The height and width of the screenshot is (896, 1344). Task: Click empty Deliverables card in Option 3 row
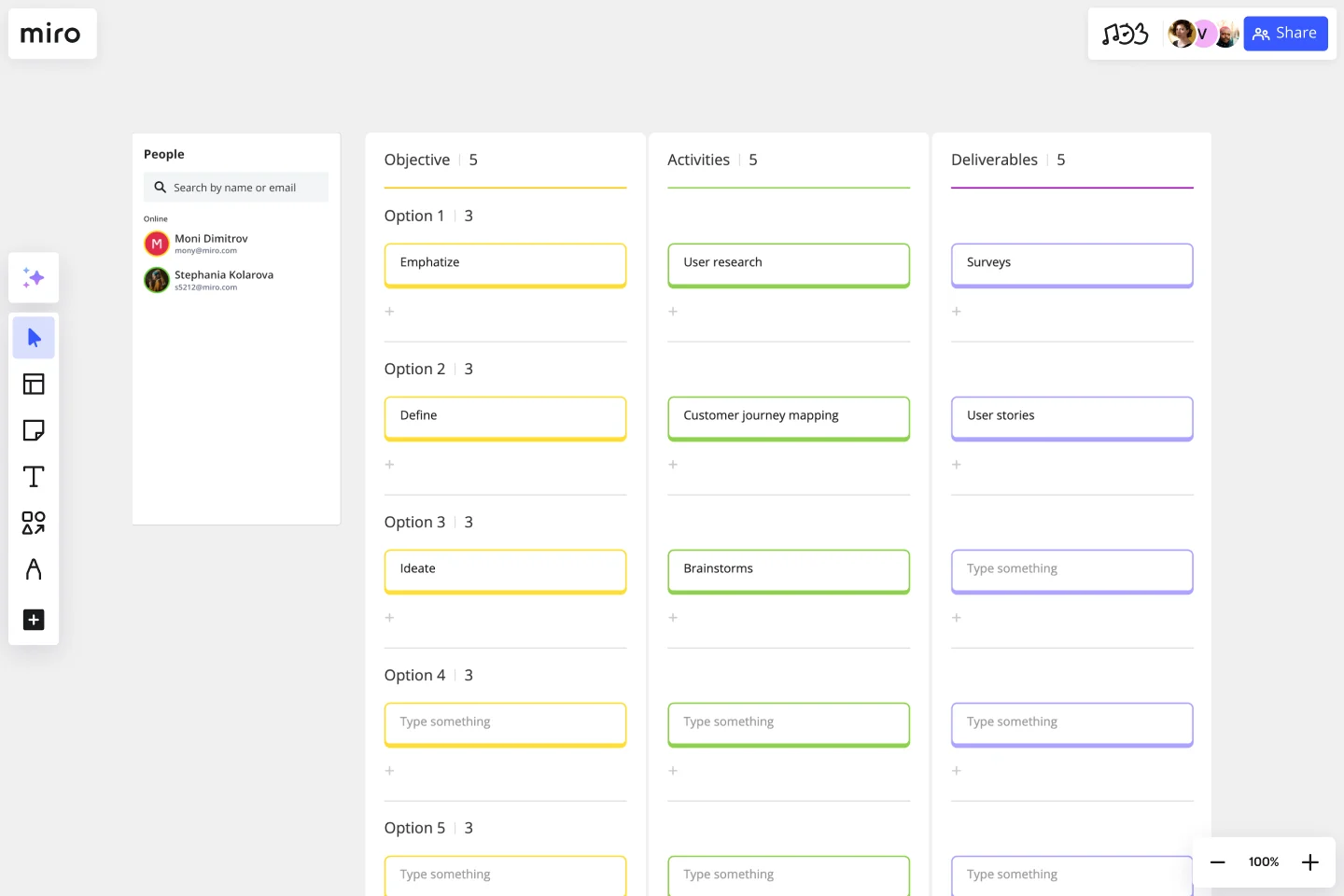(1072, 572)
